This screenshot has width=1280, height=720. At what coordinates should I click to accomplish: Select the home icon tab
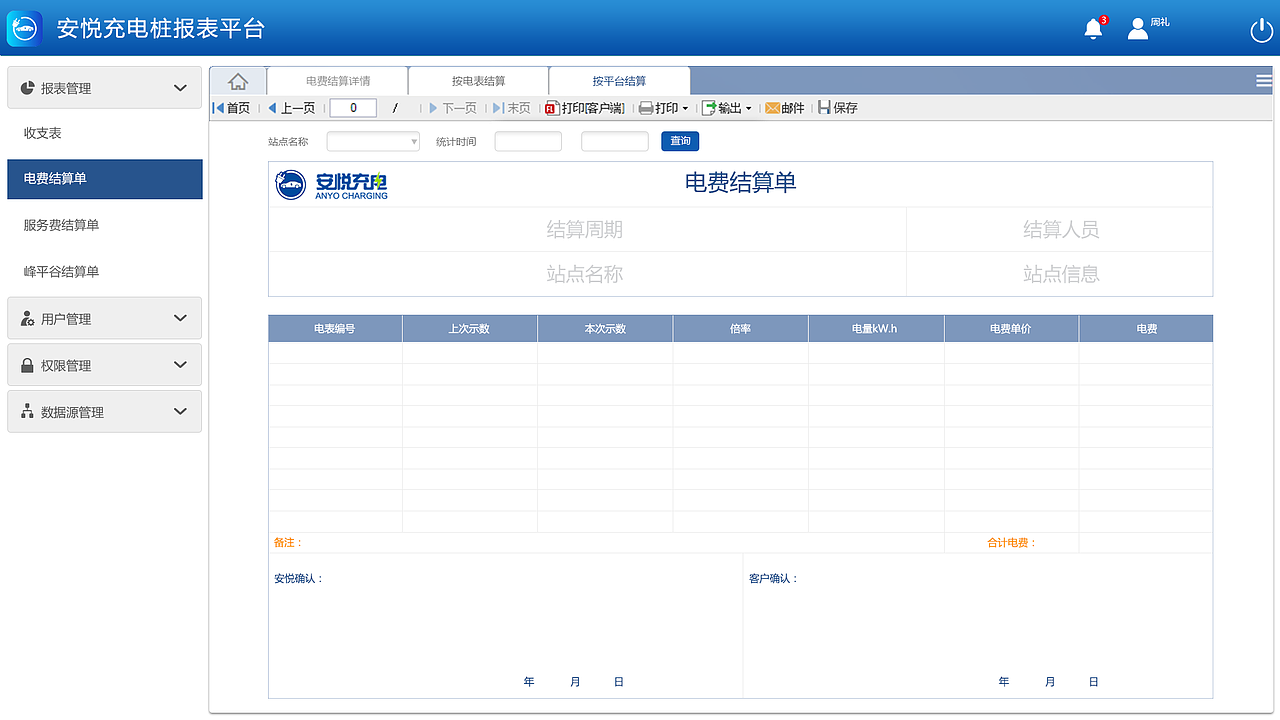(237, 80)
